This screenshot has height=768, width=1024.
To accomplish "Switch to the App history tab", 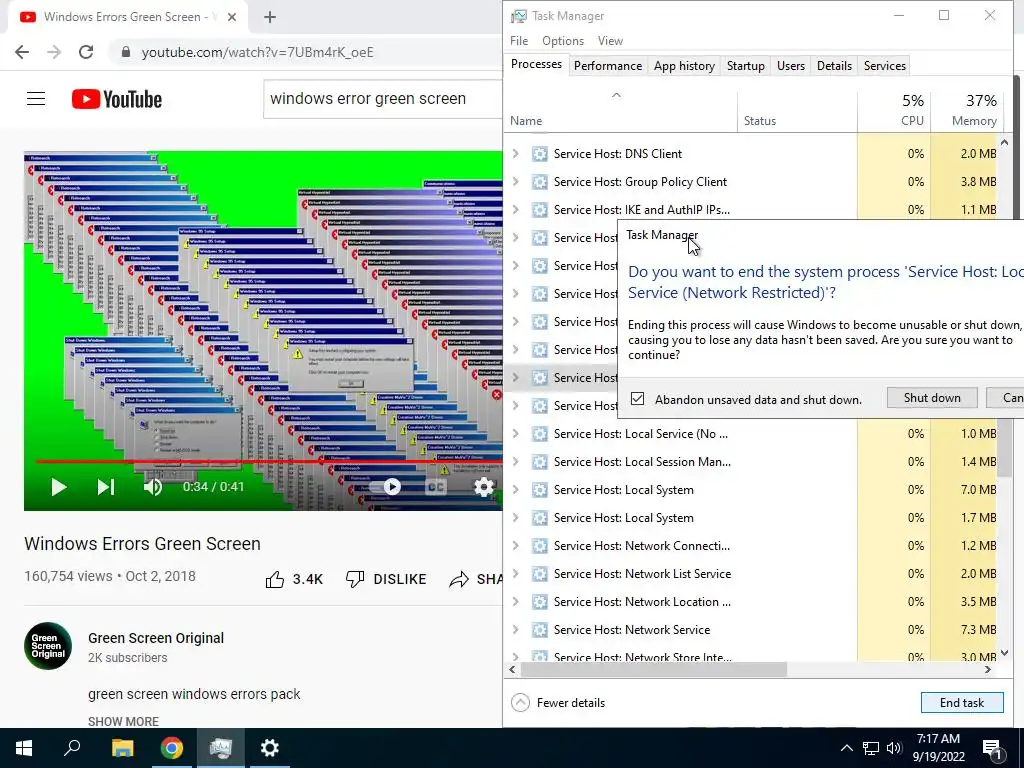I will tap(684, 66).
